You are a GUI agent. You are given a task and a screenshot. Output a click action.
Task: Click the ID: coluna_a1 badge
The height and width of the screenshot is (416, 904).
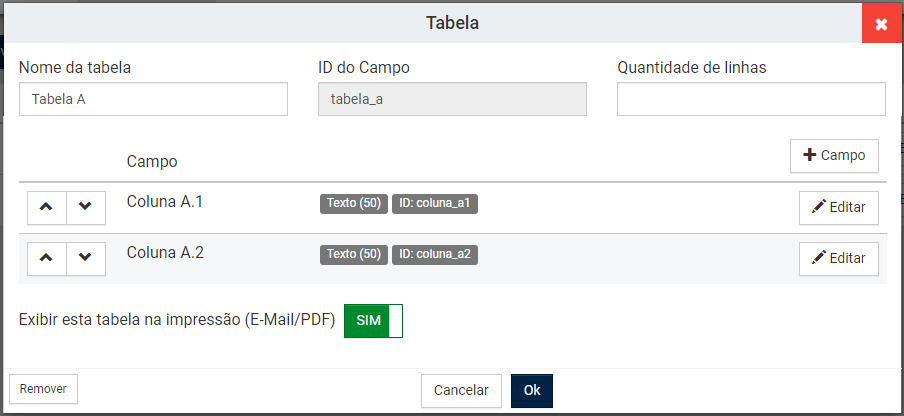[435, 204]
